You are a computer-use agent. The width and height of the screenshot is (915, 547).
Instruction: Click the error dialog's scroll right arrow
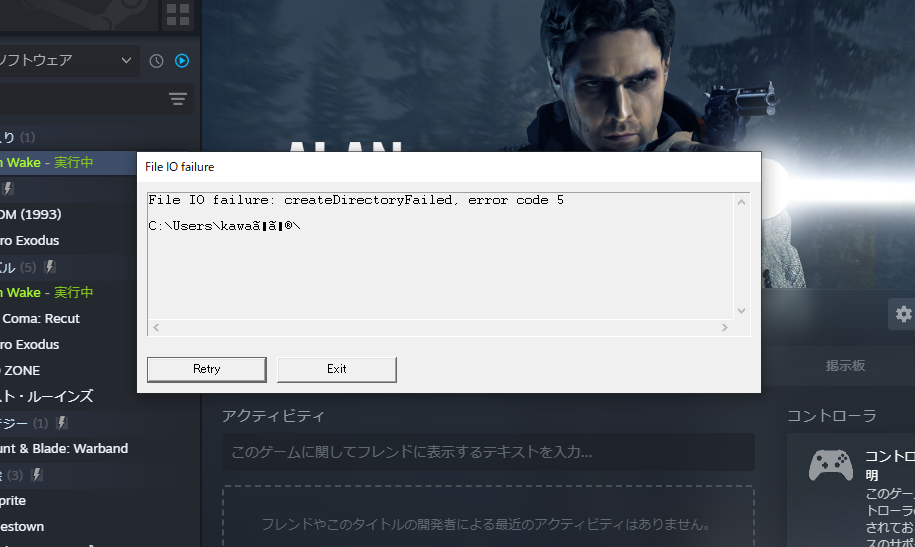pos(725,327)
